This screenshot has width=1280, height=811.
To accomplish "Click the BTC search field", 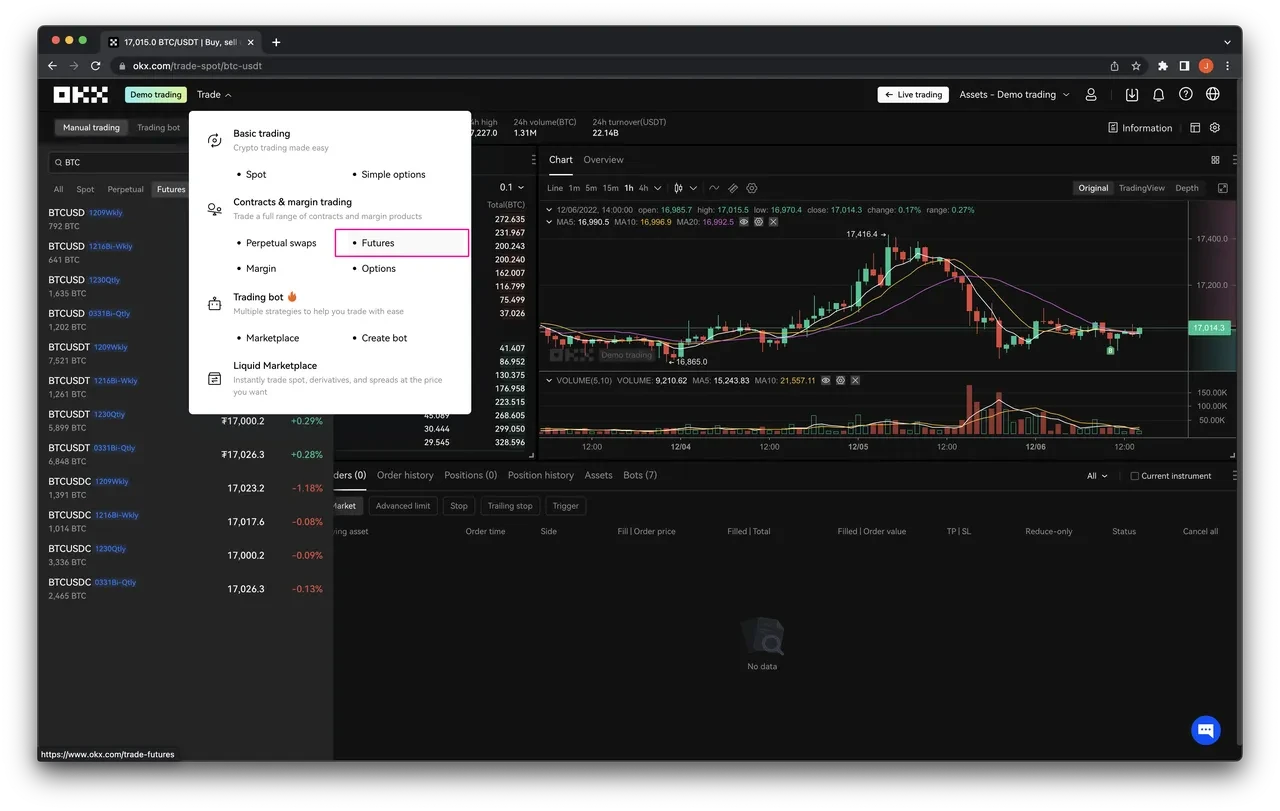I will 118,162.
